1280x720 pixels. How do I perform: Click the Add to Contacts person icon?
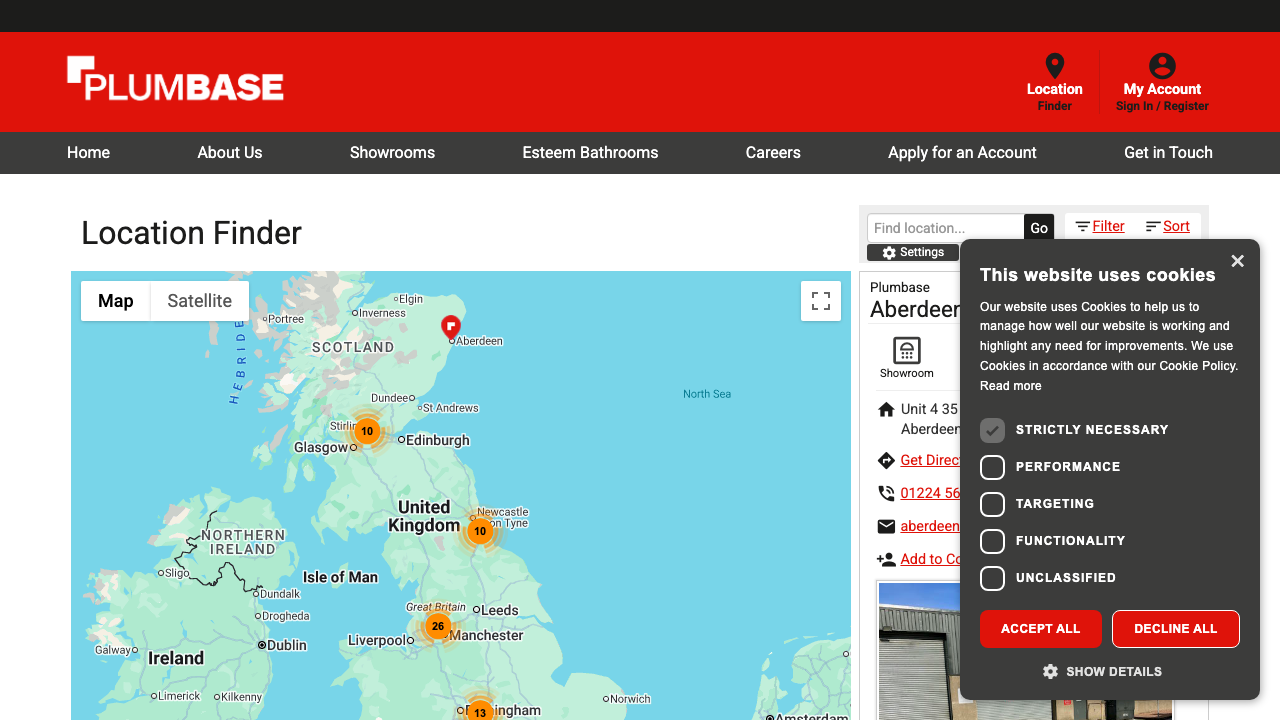(886, 559)
